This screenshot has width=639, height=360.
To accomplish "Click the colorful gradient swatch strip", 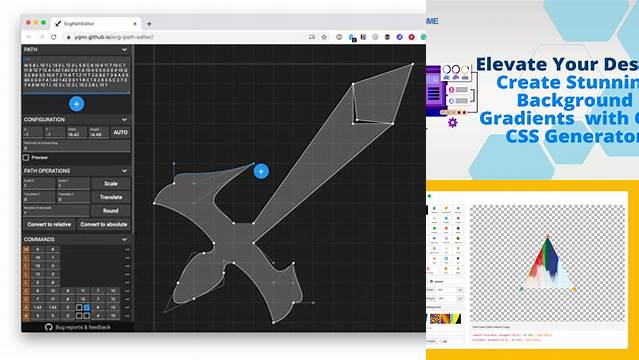I will pyautogui.click(x=445, y=318).
